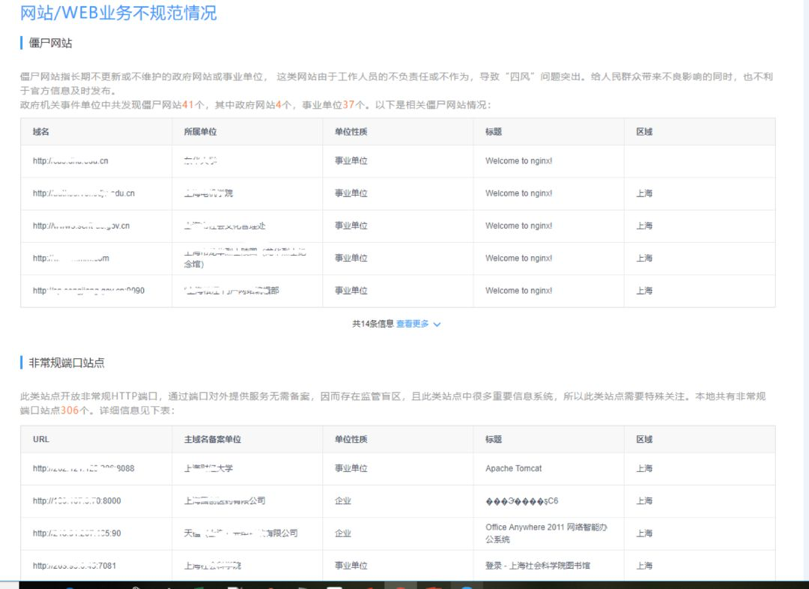Click the orange number 41
This screenshot has height=589, width=809.
pos(188,105)
